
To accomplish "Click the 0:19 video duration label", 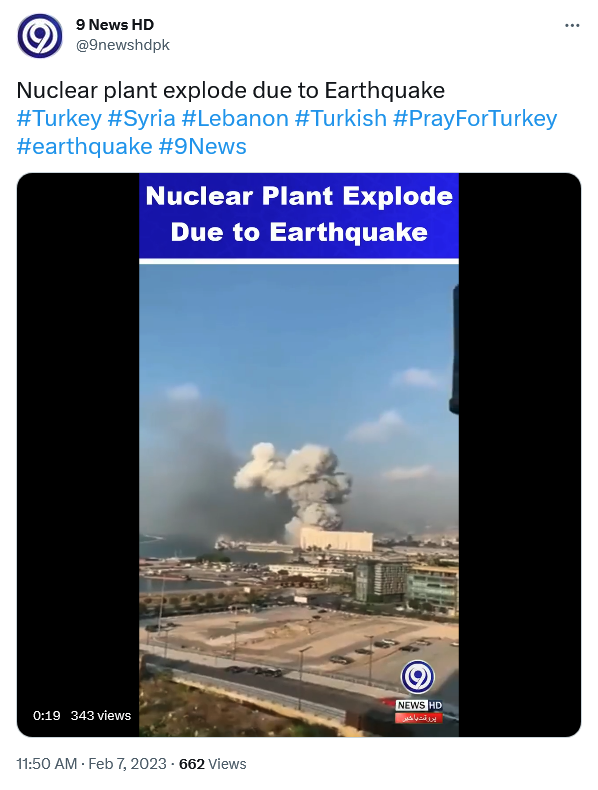I will pyautogui.click(x=47, y=715).
